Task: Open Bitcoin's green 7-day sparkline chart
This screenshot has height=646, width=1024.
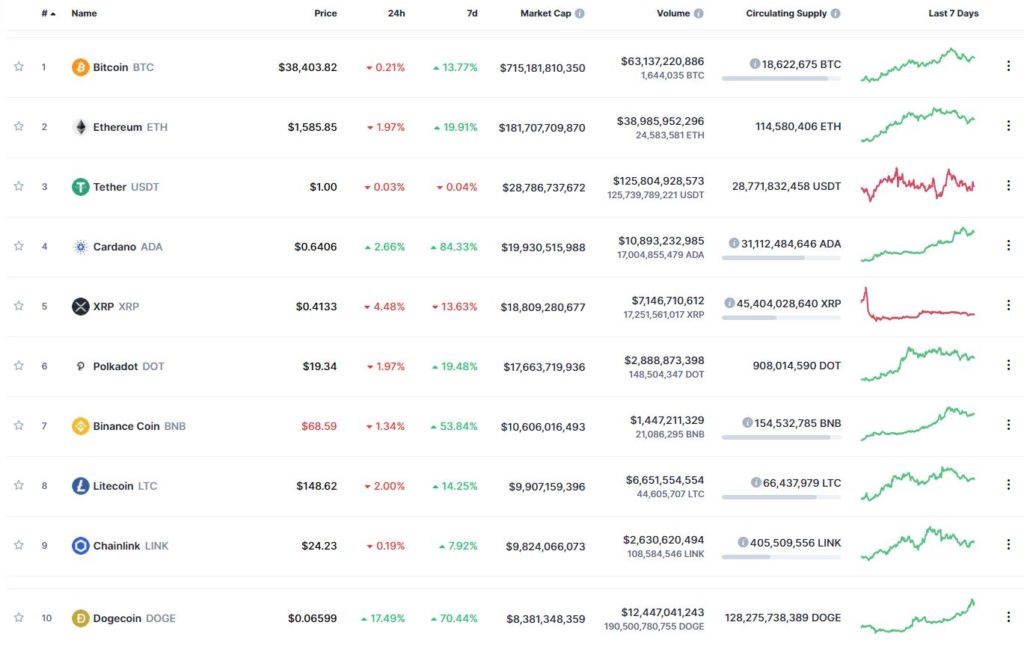Action: click(918, 65)
